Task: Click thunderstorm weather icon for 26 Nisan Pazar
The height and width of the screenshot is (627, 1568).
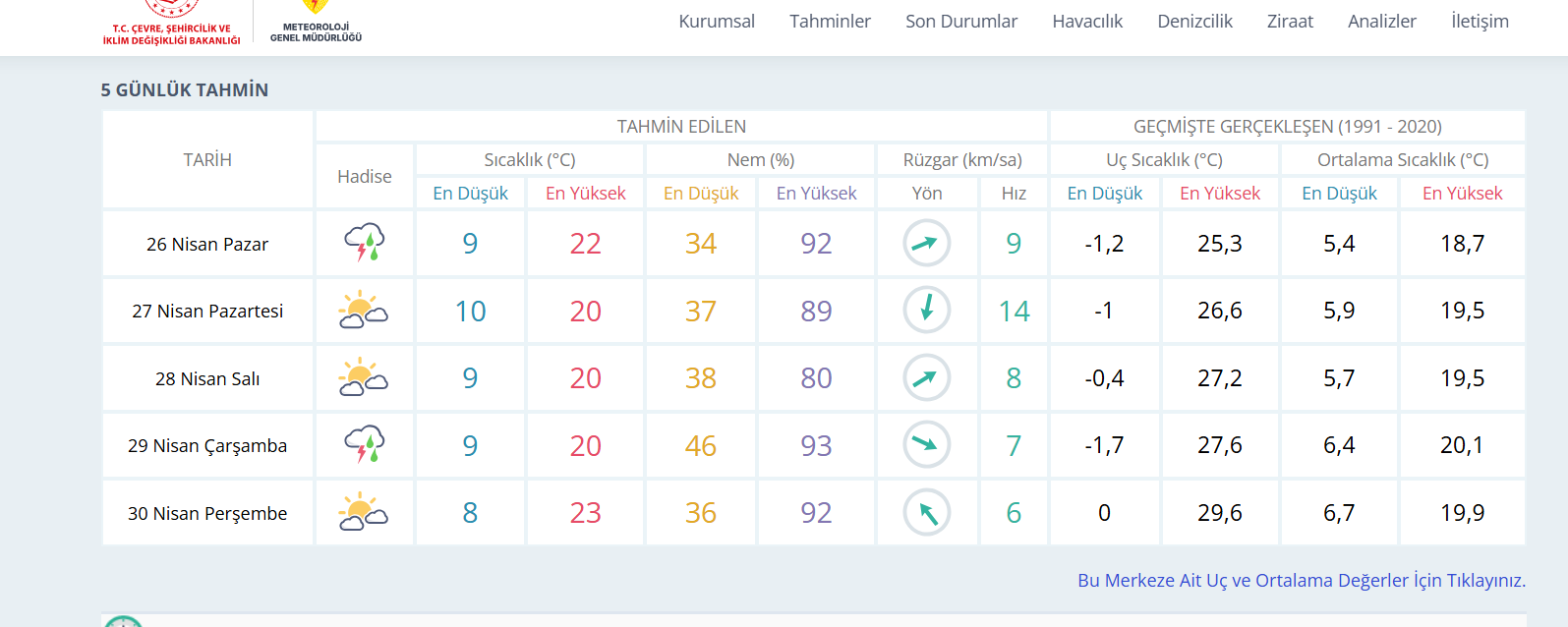Action: click(364, 243)
